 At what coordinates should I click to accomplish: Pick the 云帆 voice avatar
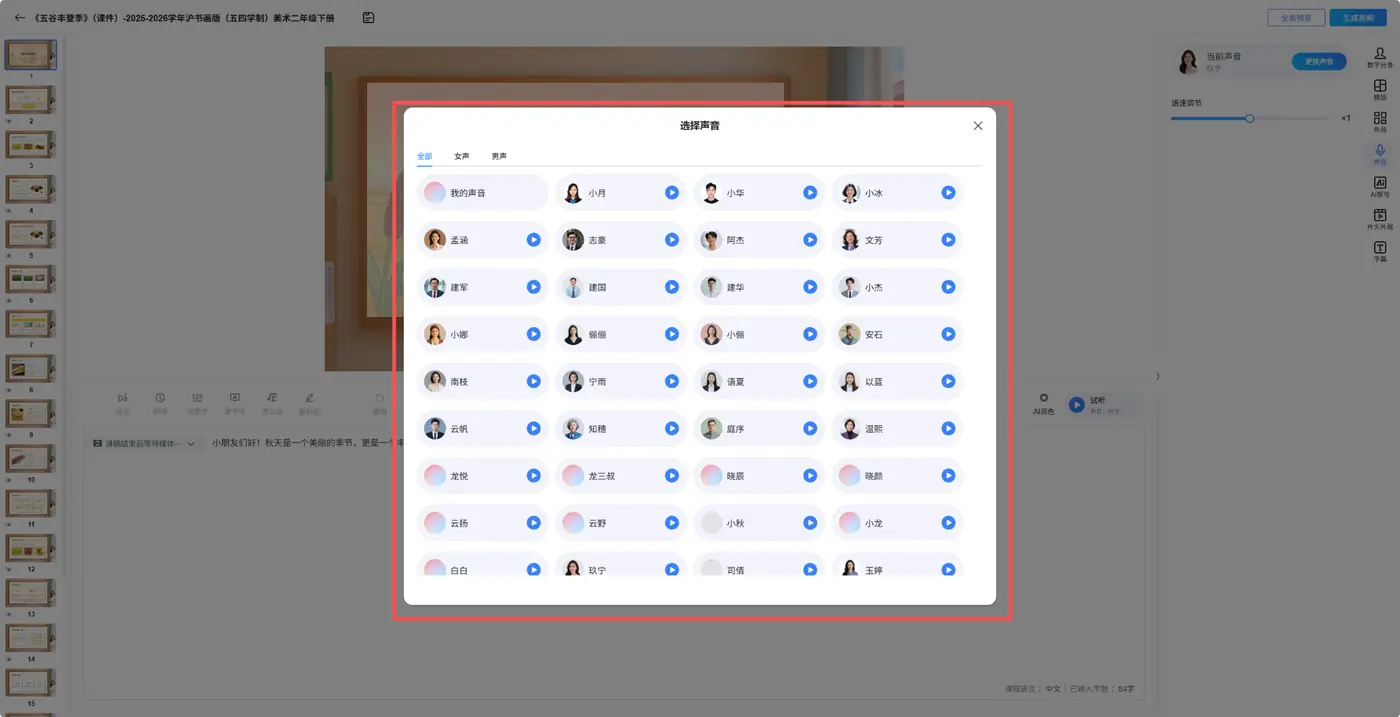tap(435, 429)
